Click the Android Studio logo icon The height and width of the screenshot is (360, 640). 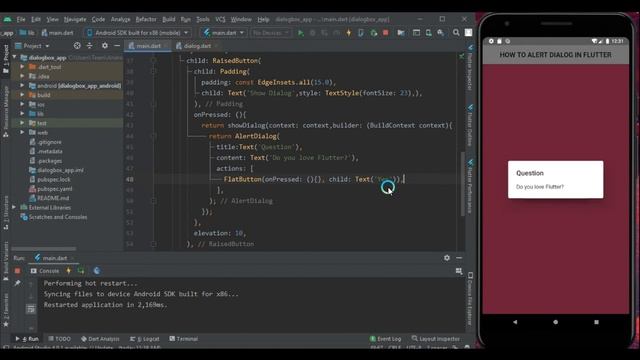click(7, 19)
